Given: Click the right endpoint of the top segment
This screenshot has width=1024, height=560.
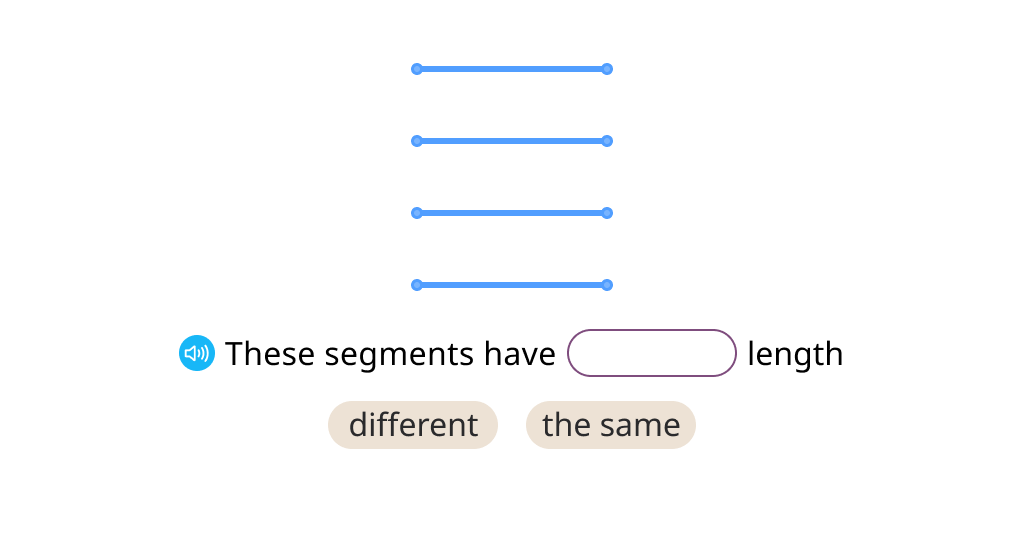Looking at the screenshot, I should [x=607, y=69].
